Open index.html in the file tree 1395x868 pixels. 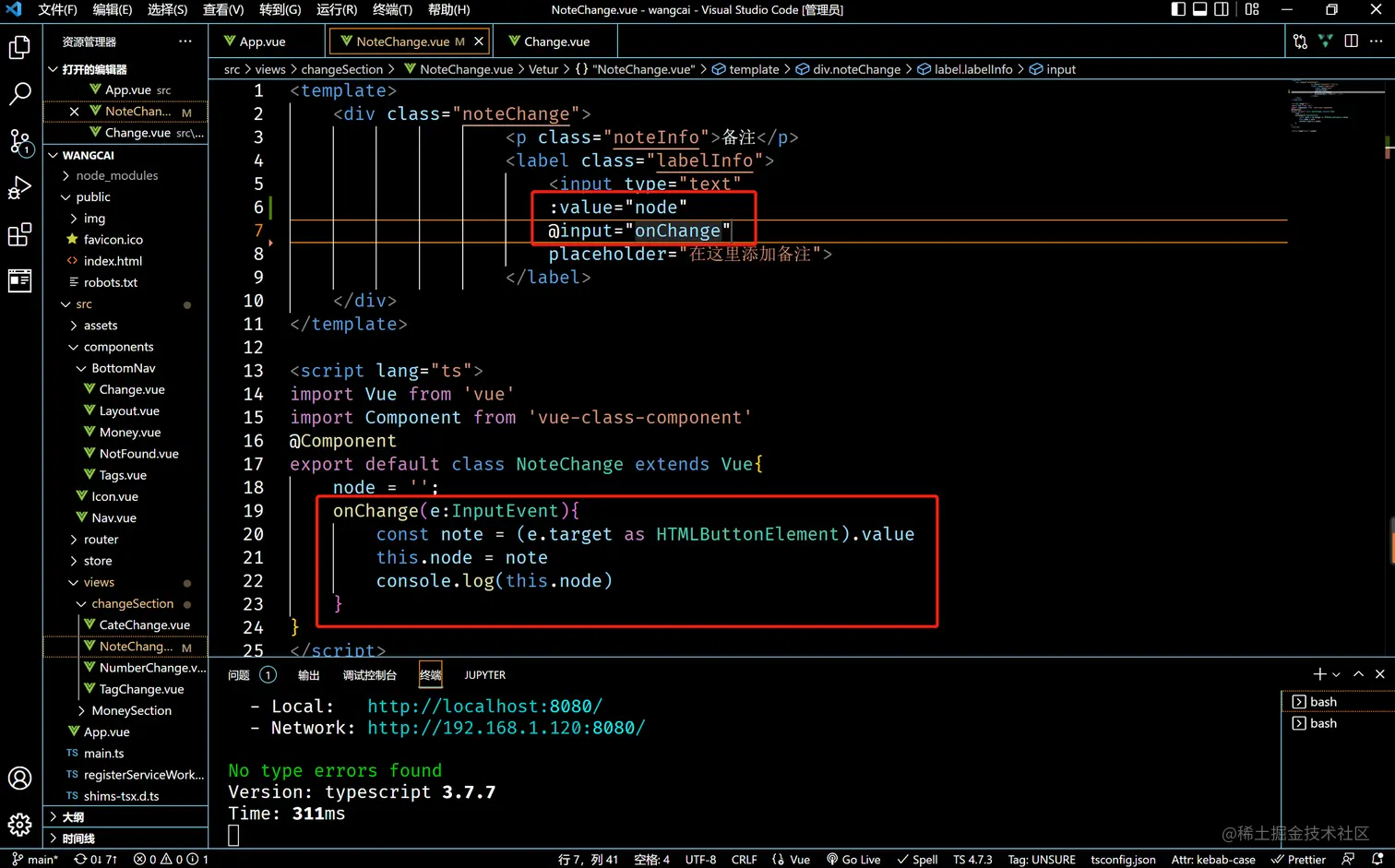[x=113, y=260]
